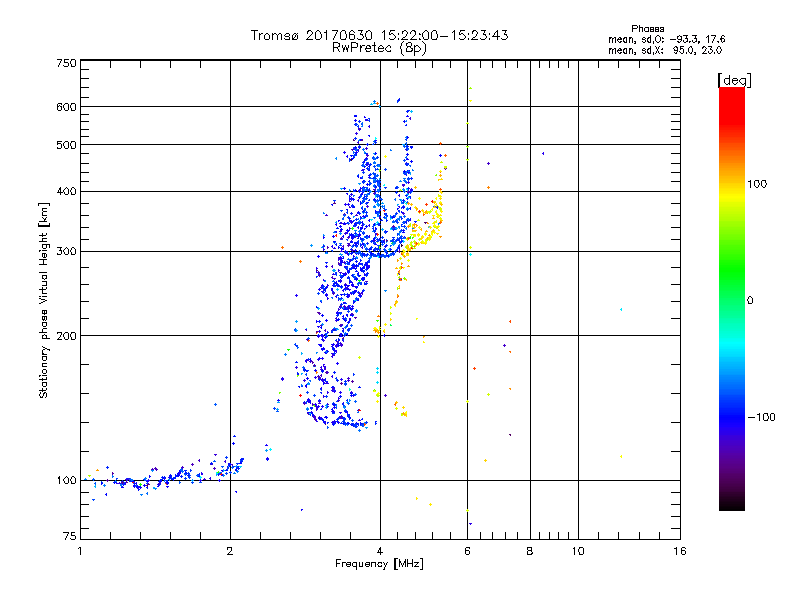Click the "Frequency [MHz]" axis label
800x600 pixels.
379,564
